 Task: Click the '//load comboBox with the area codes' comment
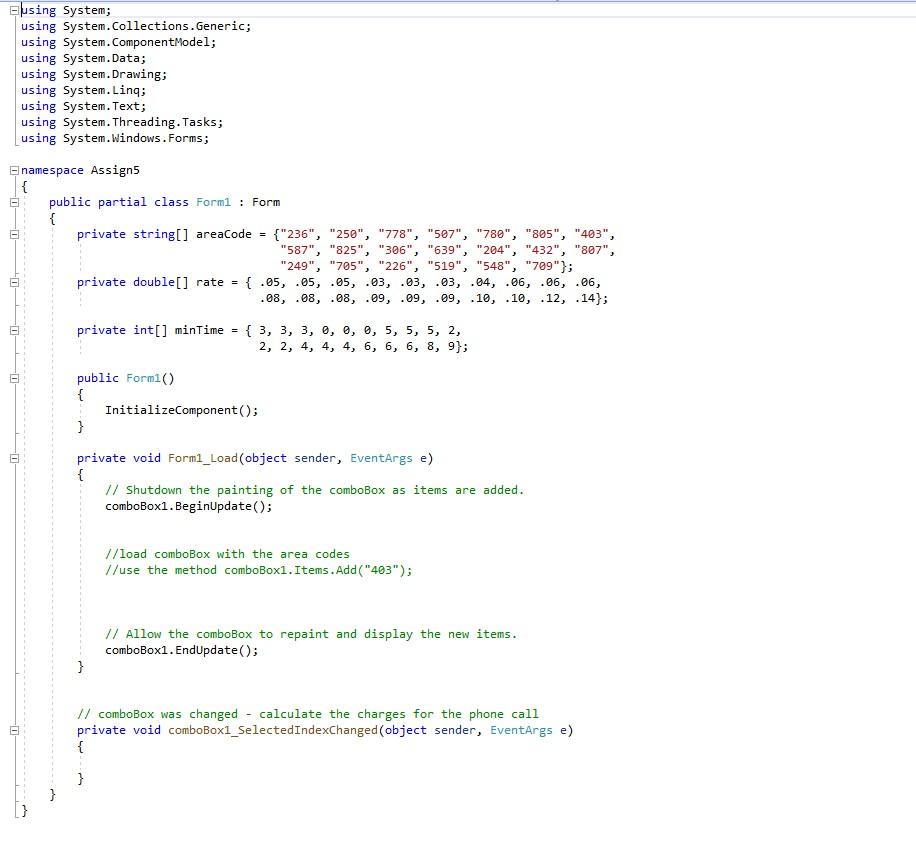pos(227,554)
